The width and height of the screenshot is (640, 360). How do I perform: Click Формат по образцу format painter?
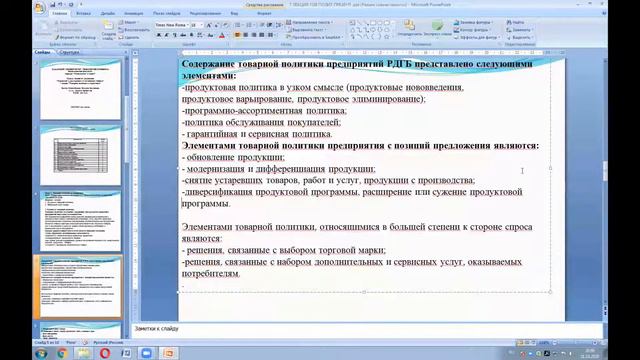(x=76, y=37)
